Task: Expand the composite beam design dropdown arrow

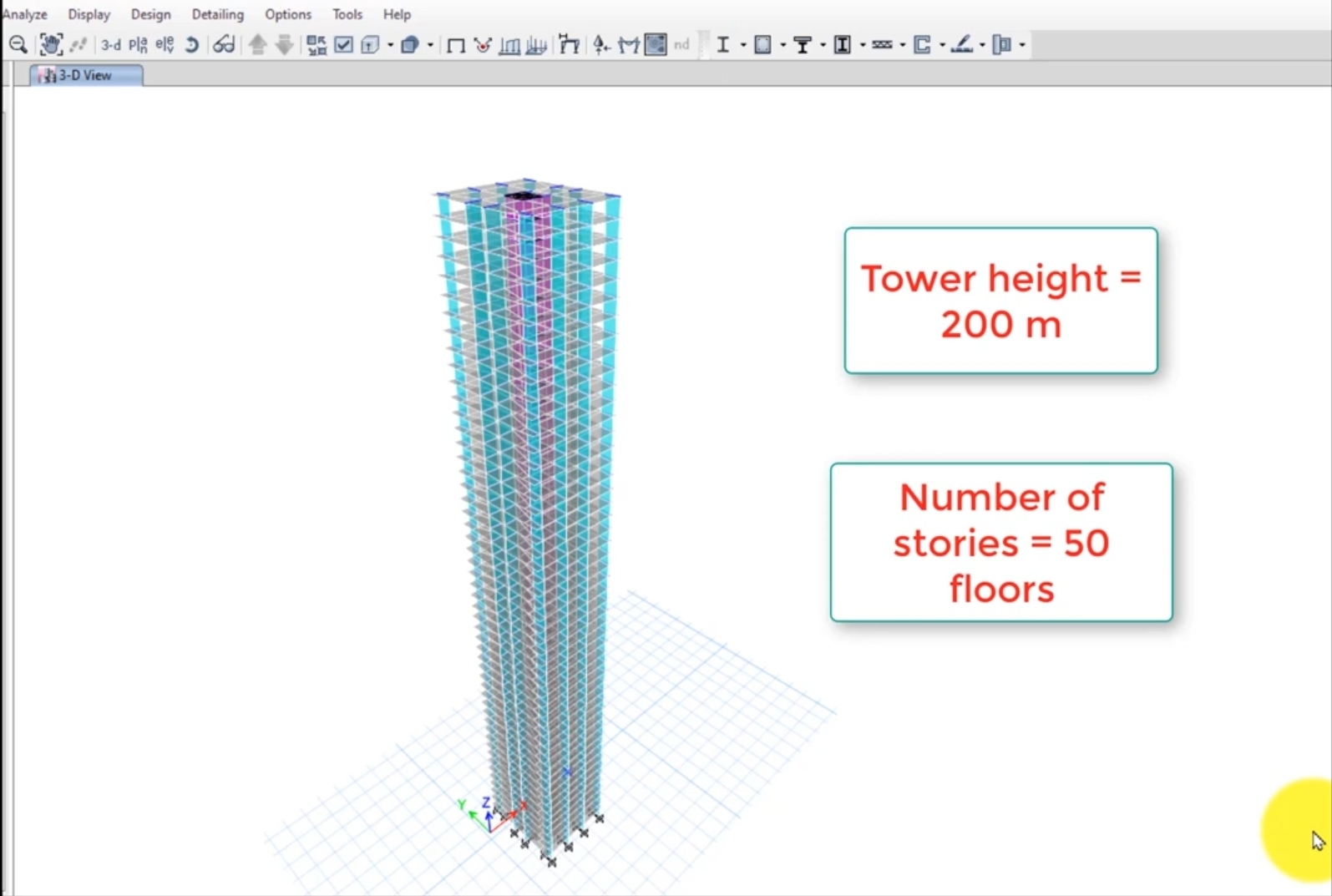Action: [x=823, y=45]
